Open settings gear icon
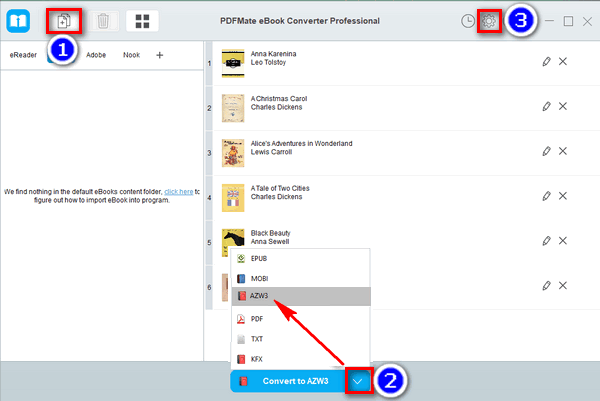This screenshot has width=600, height=401. 489,21
